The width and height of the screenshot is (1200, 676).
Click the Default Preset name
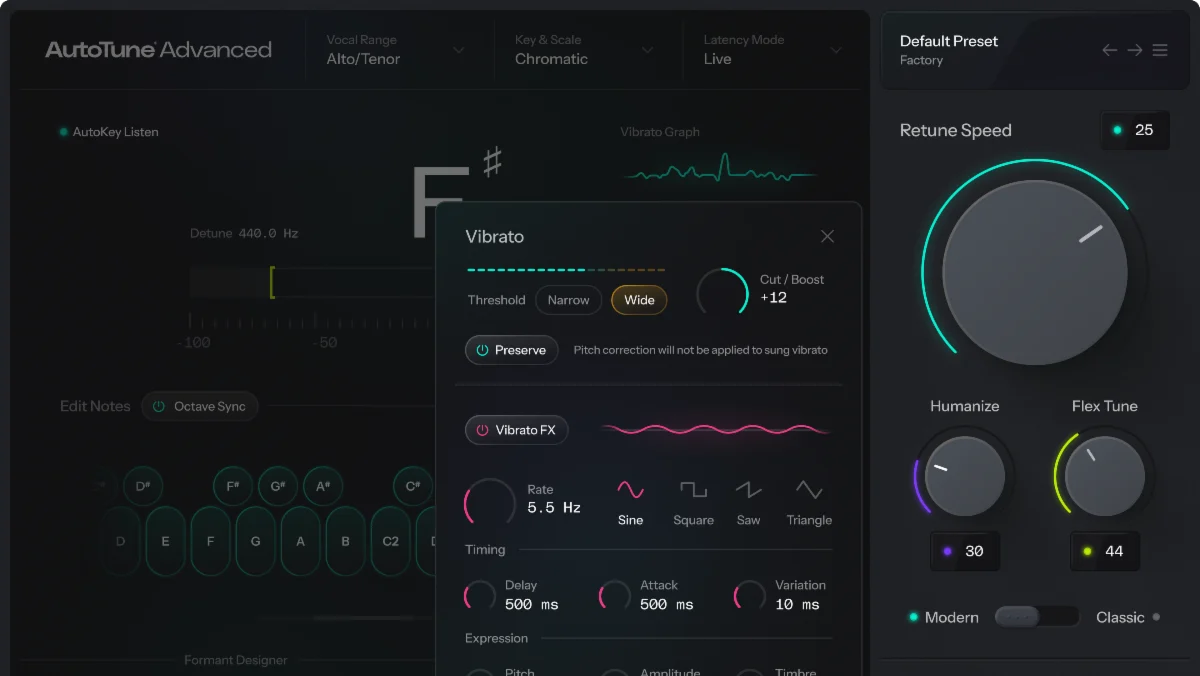(949, 41)
